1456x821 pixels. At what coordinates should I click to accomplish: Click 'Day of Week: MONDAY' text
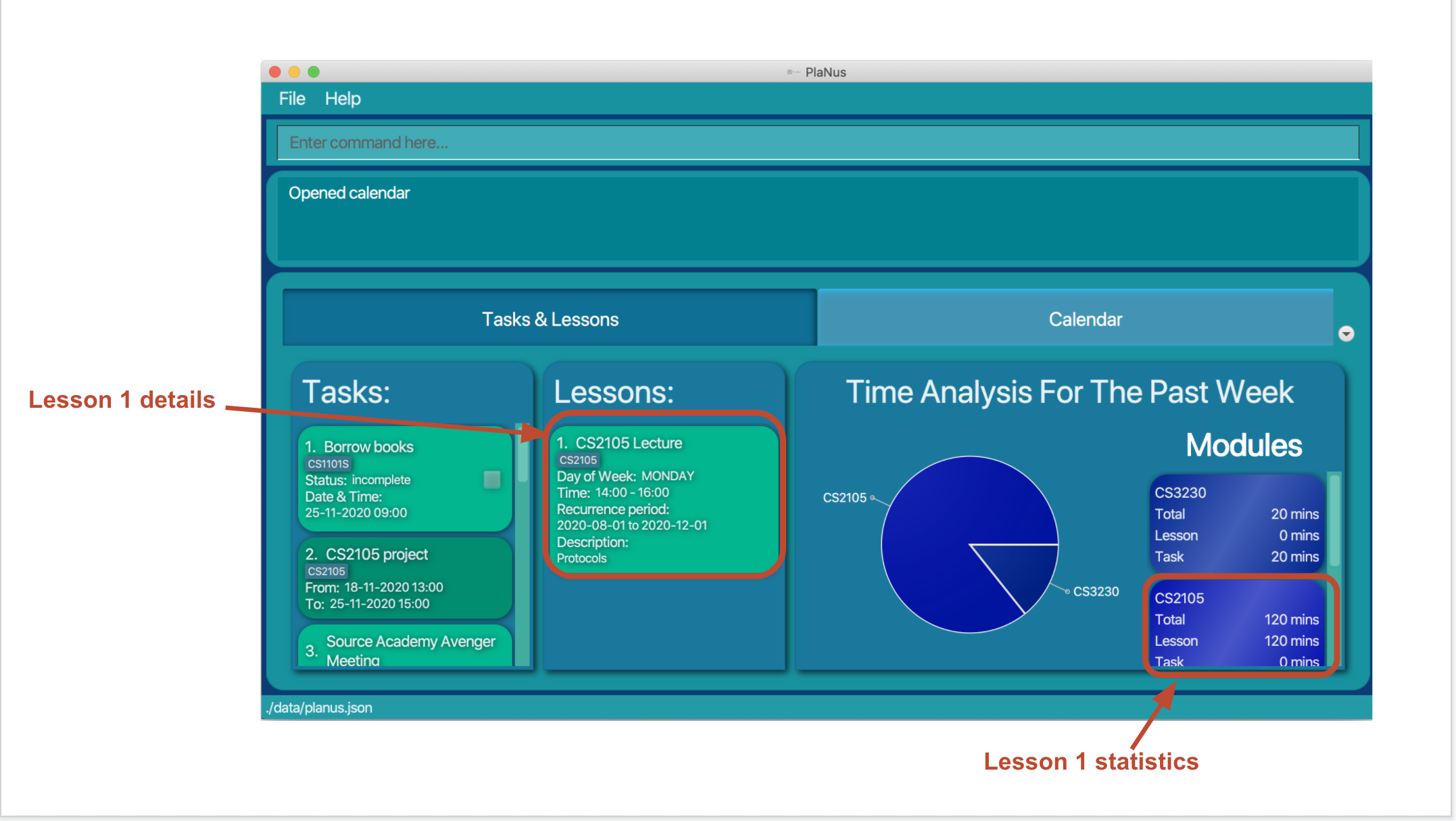coord(625,476)
